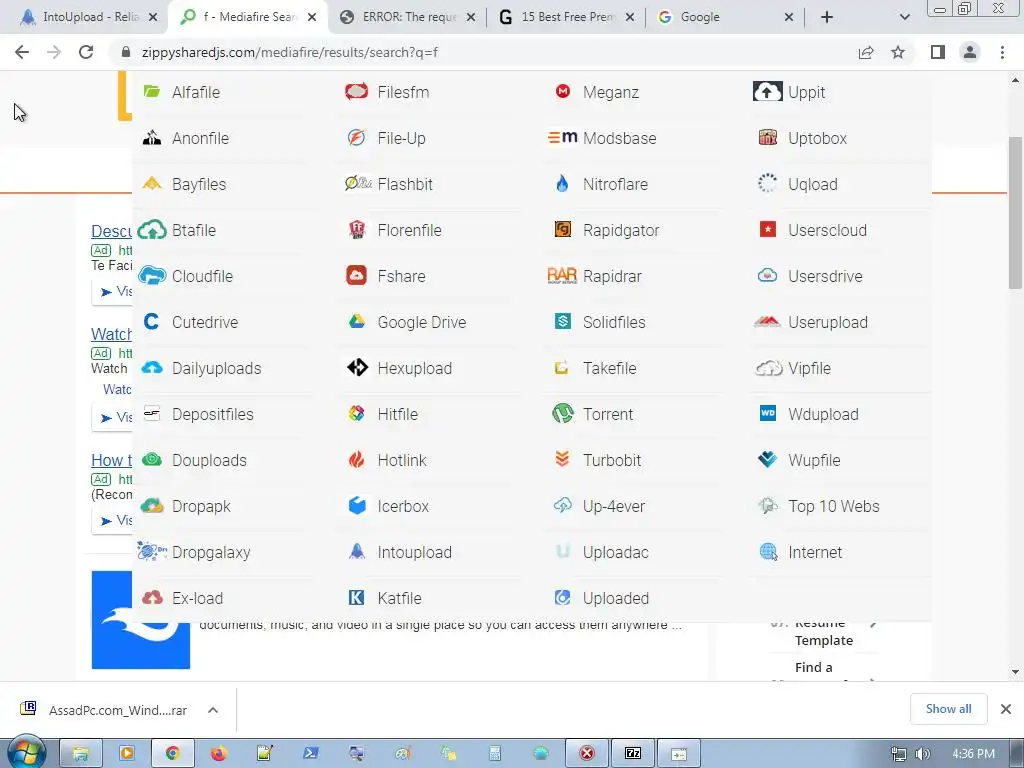Click the taskbar volume icon
Screen dimensions: 1024x768
tap(922, 754)
